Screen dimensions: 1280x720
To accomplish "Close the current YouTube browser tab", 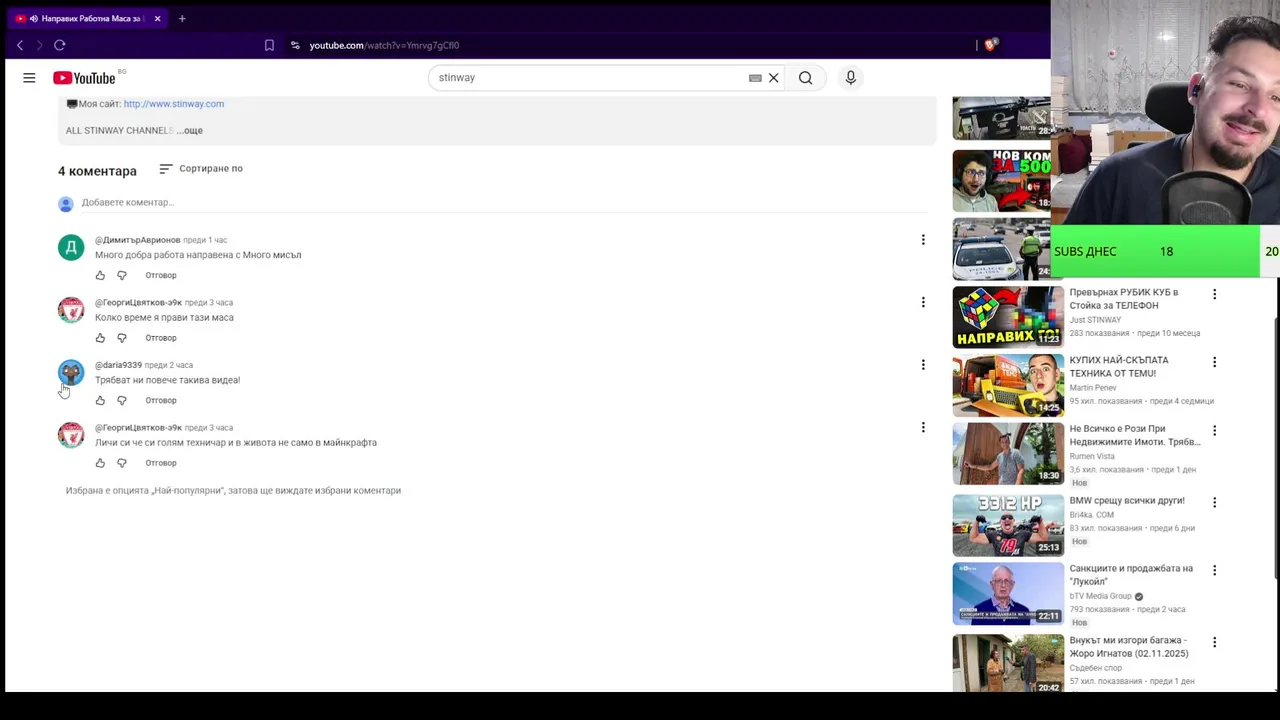I will pos(157,18).
